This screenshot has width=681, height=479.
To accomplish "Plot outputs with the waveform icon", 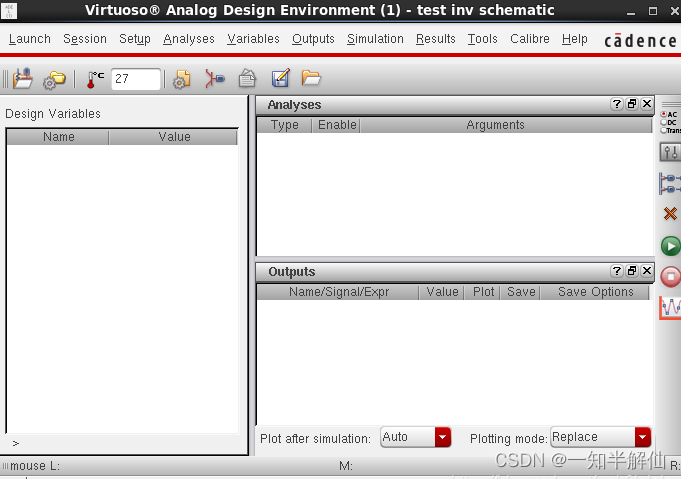I will pos(670,307).
